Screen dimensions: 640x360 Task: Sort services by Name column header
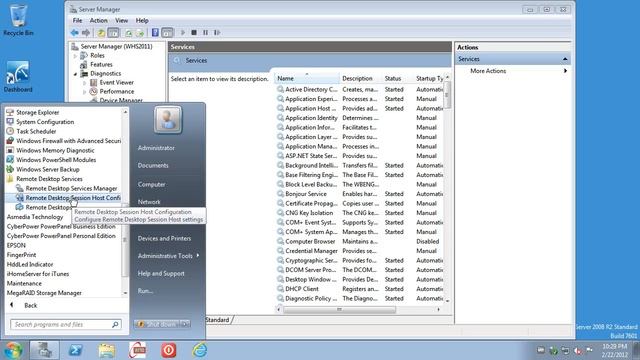[x=307, y=78]
